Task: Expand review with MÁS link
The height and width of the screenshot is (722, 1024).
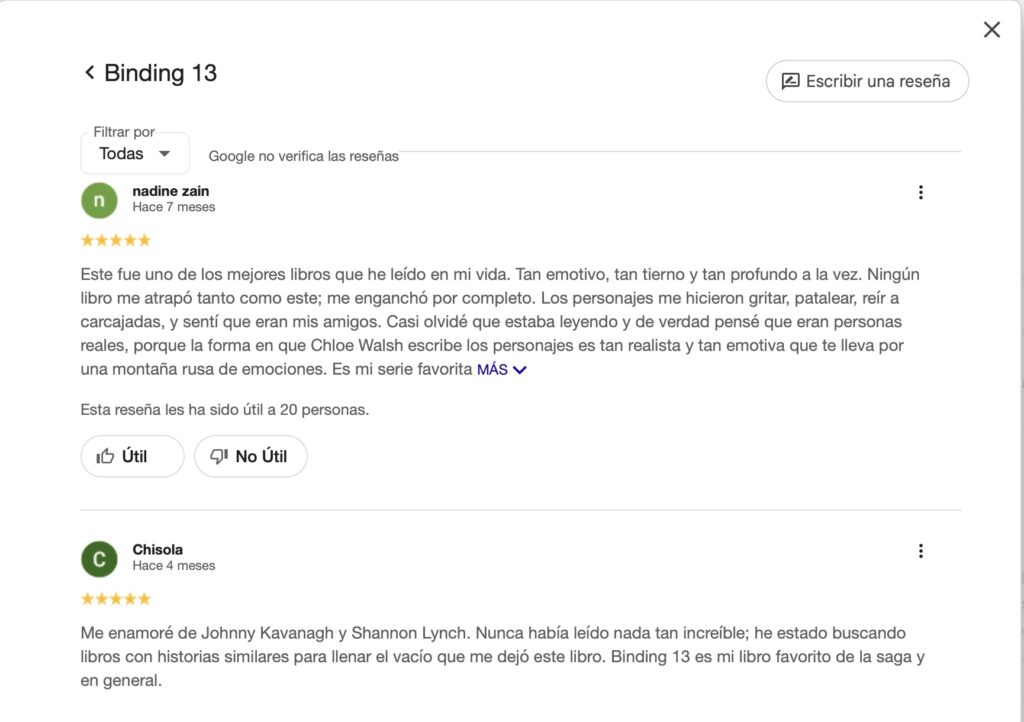Action: pos(492,370)
